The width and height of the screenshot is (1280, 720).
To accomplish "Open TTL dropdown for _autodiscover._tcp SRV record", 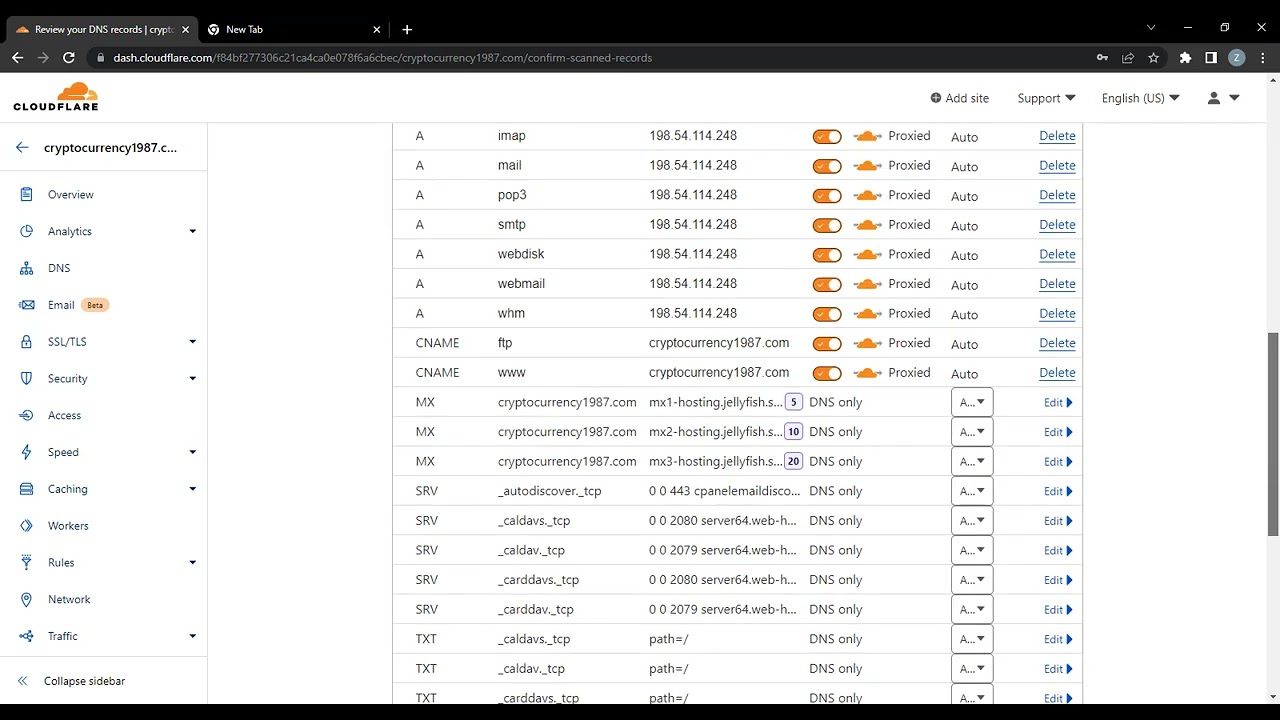I will [972, 491].
